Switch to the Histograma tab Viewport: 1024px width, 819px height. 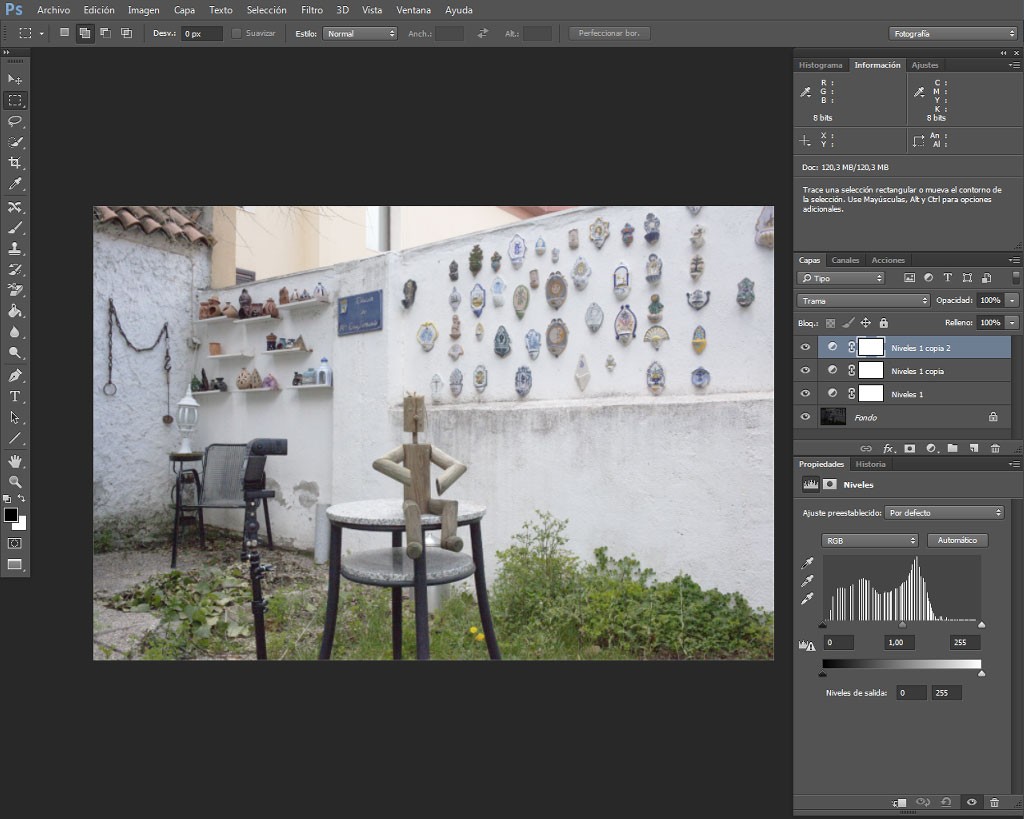click(x=820, y=65)
